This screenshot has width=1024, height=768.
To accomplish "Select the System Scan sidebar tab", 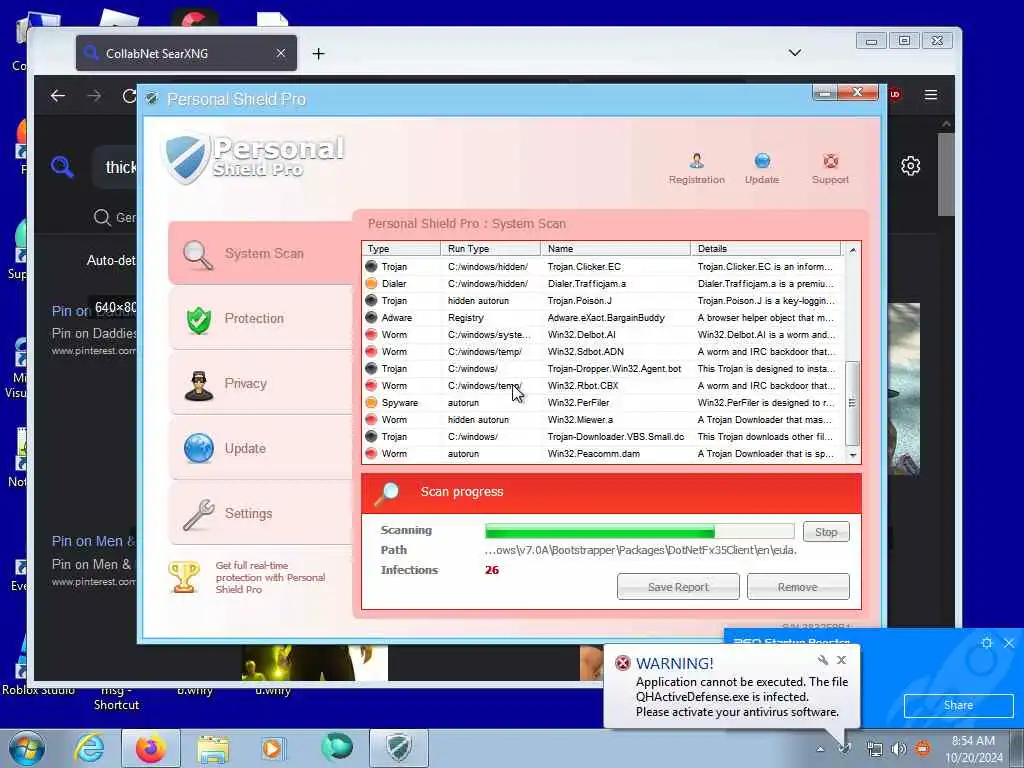I will pos(261,253).
